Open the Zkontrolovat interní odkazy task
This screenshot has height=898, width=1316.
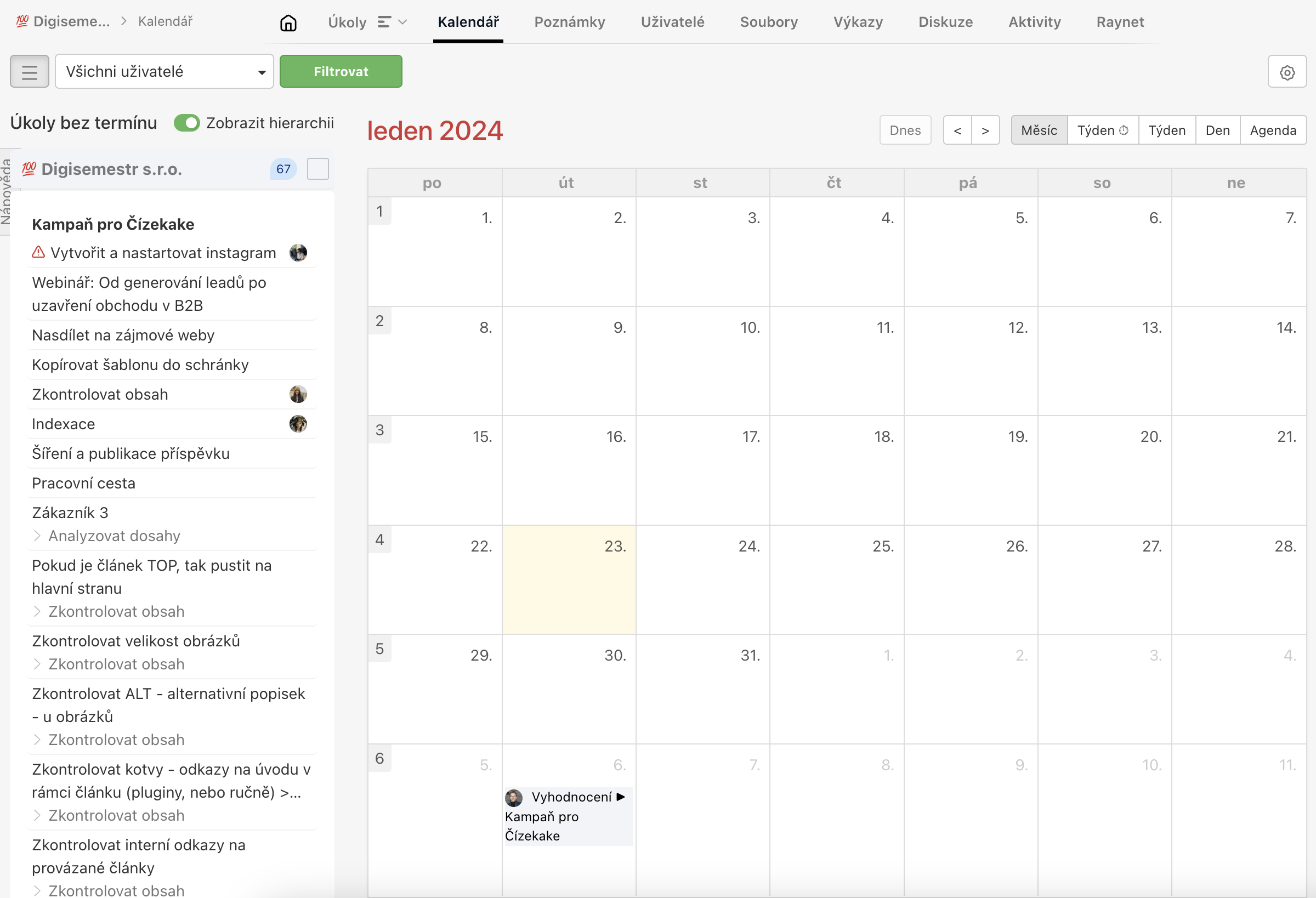pyautogui.click(x=138, y=856)
